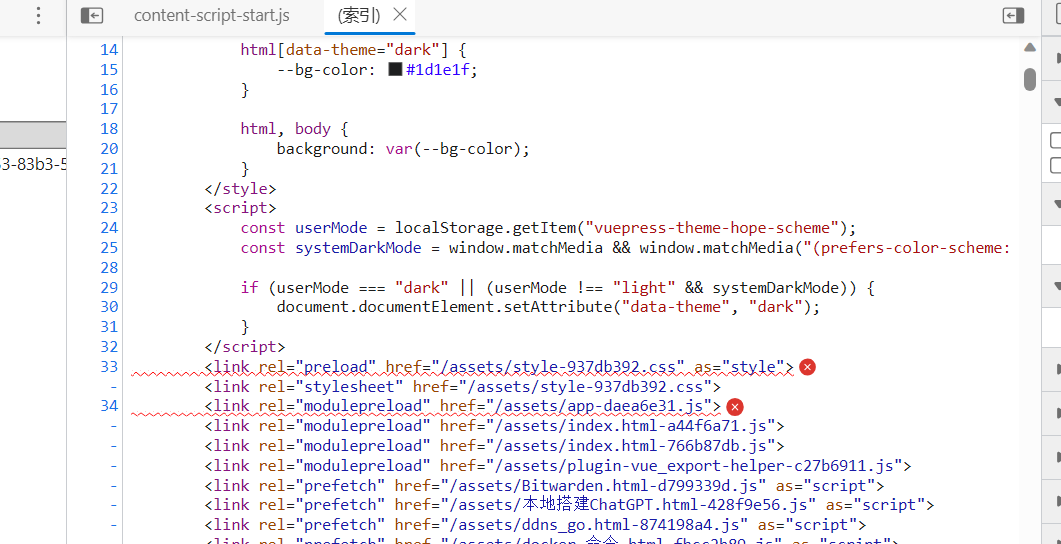Image resolution: width=1061 pixels, height=544 pixels.
Task: Add a breakpoint at line number 29
Action: [x=109, y=288]
